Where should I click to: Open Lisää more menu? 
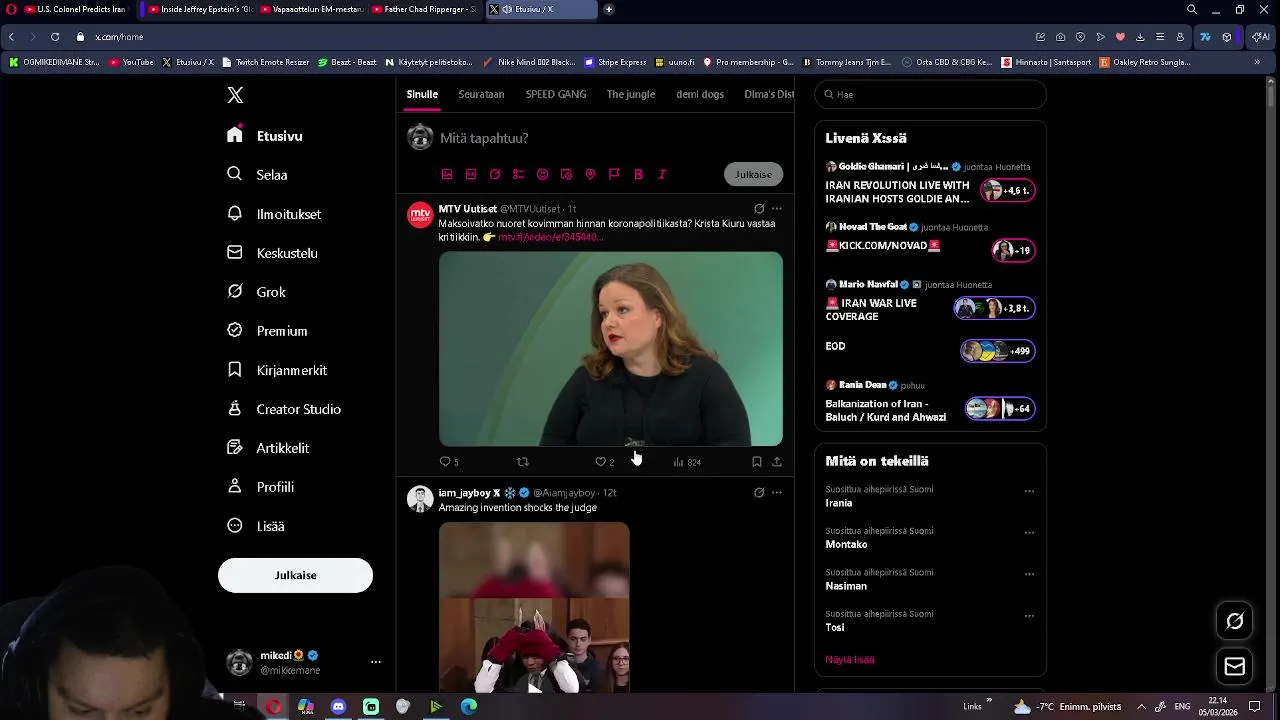tap(256, 526)
